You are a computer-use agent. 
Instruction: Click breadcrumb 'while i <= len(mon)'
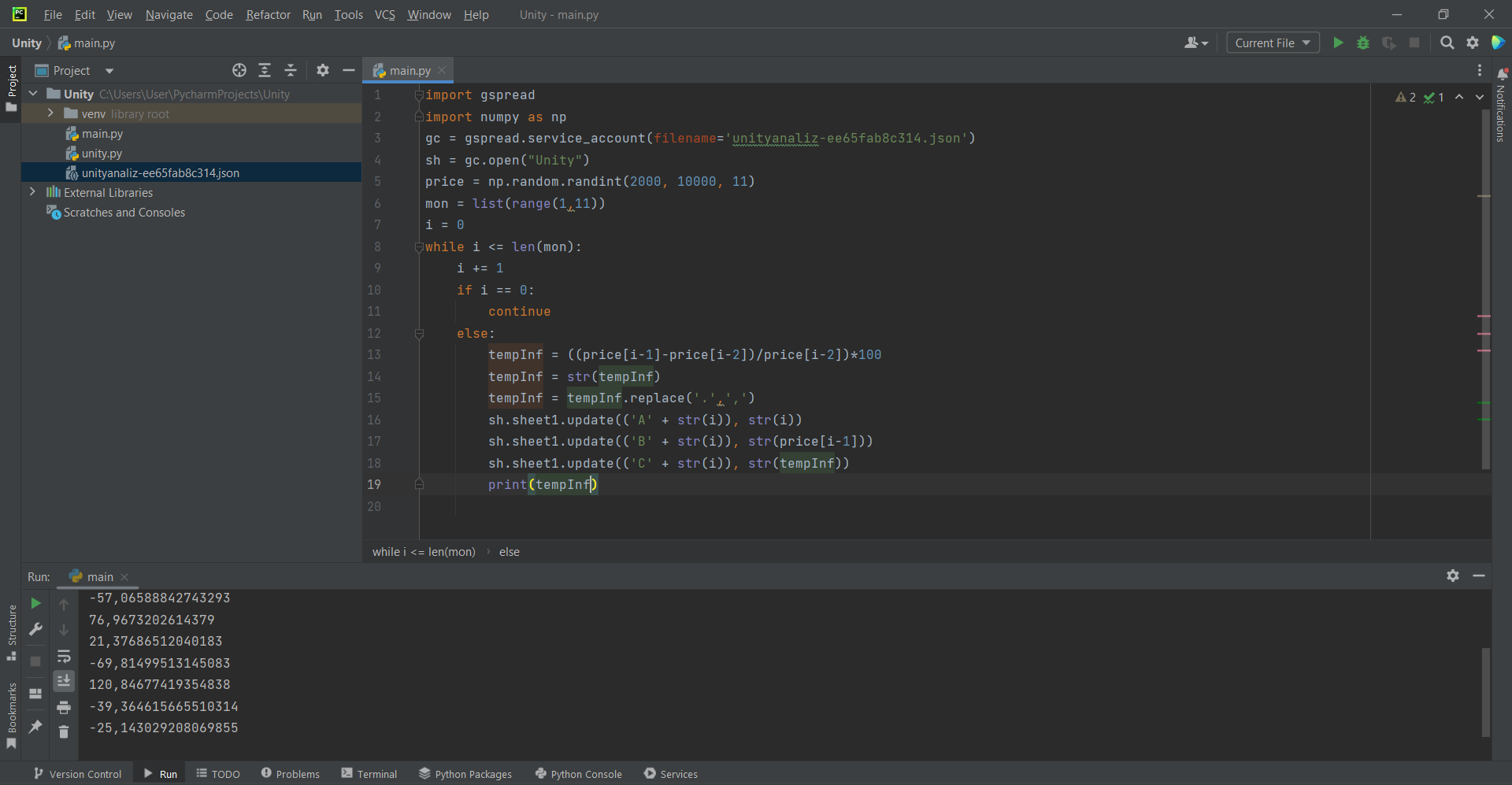[424, 552]
